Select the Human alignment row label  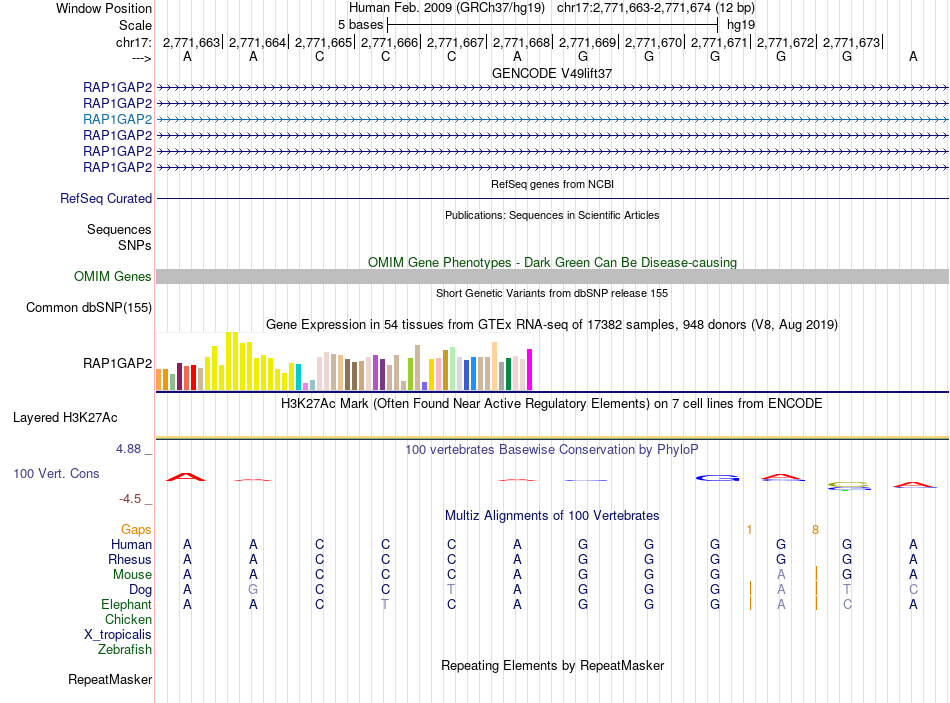[x=131, y=544]
